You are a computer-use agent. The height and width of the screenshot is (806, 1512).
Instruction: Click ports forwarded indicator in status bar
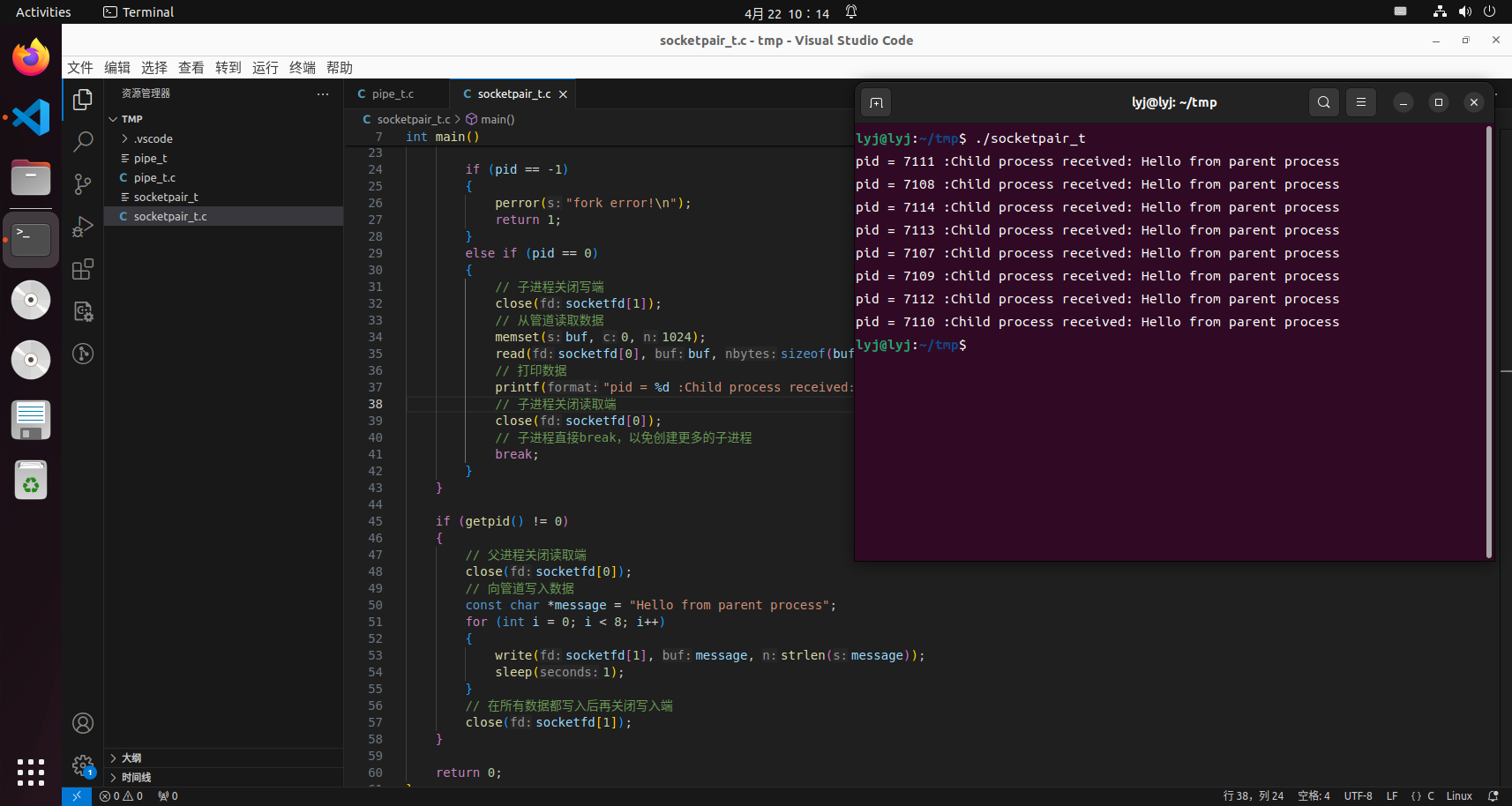click(168, 795)
